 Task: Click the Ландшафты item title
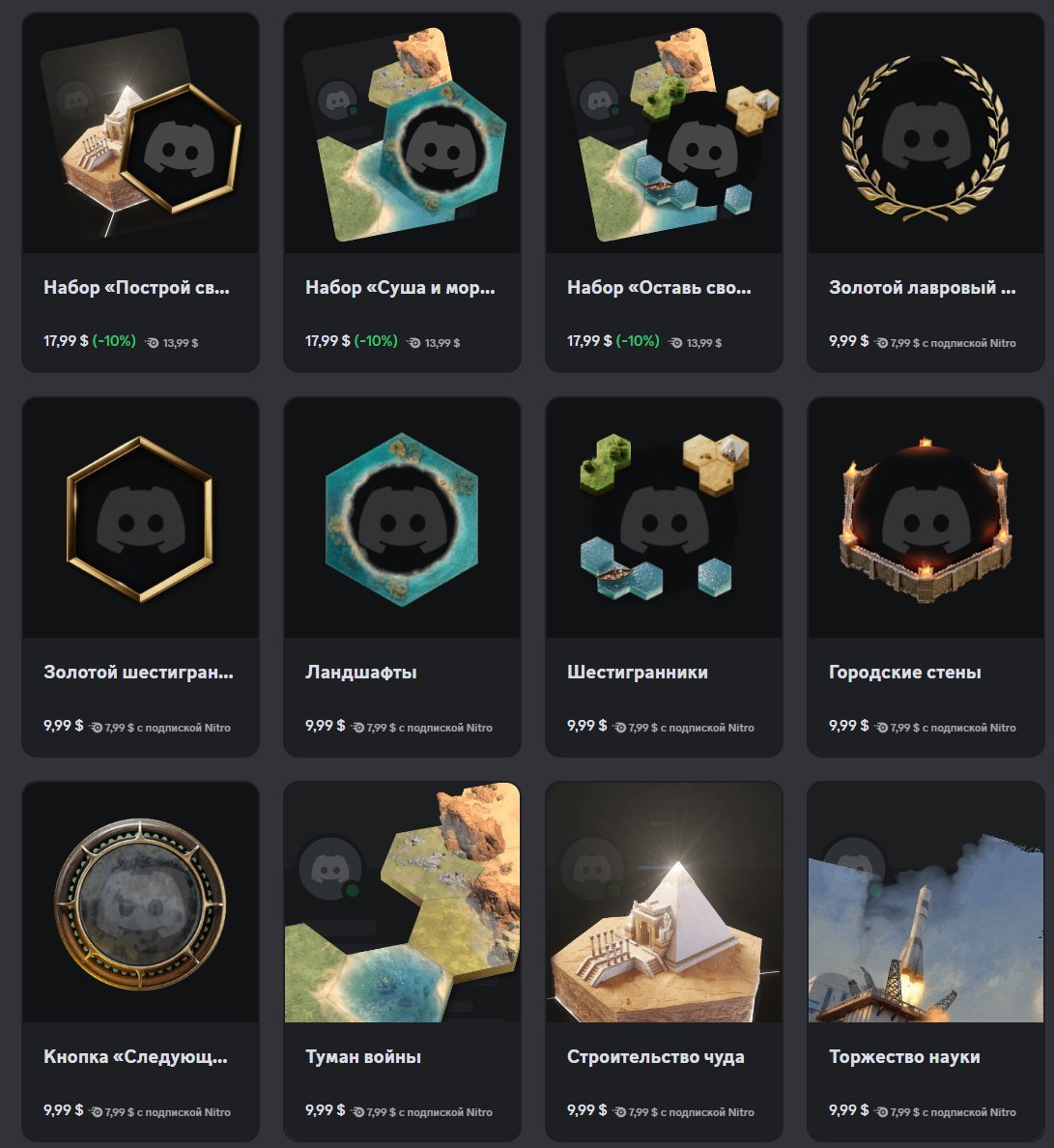[361, 673]
